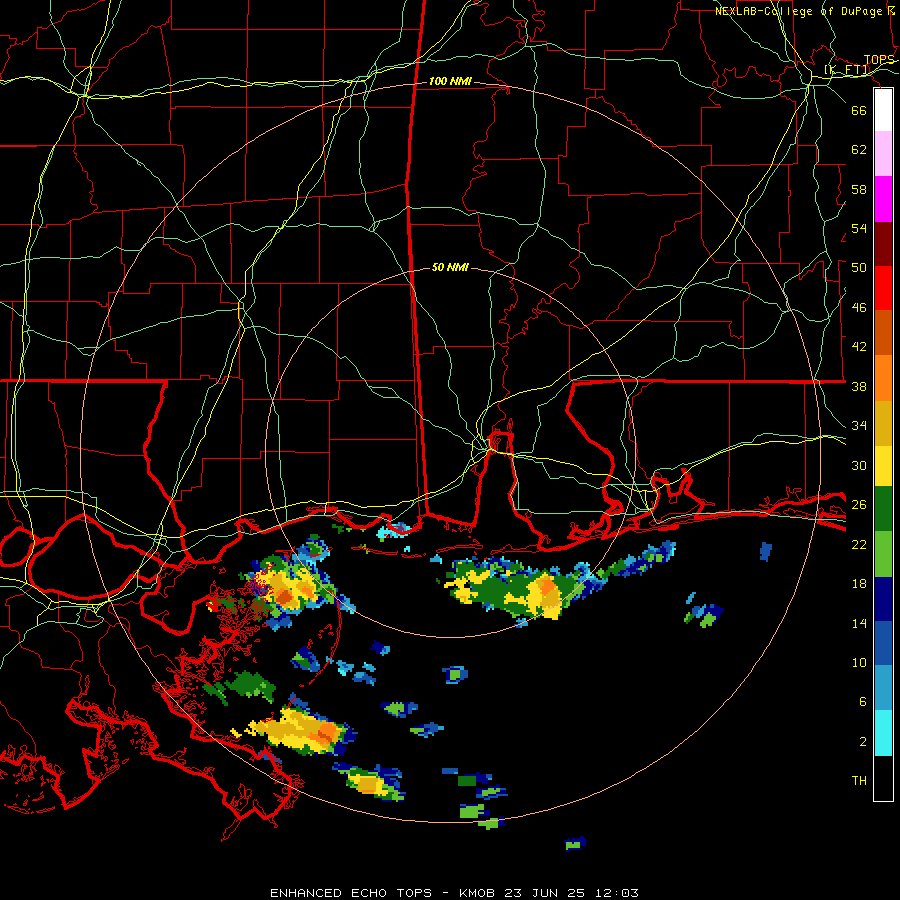Screen dimensions: 900x900
Task: Click the burnt orange swatch on the tops scale
Action: [883, 332]
